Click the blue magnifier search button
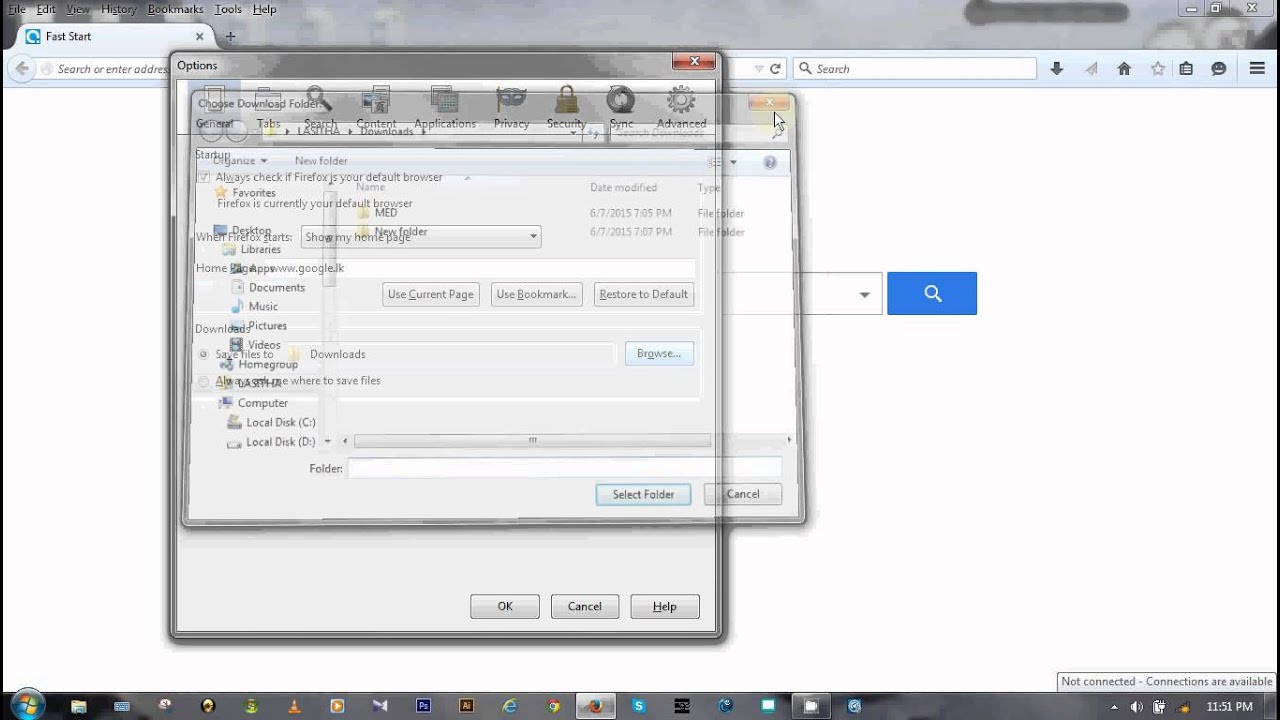1280x720 pixels. 932,294
